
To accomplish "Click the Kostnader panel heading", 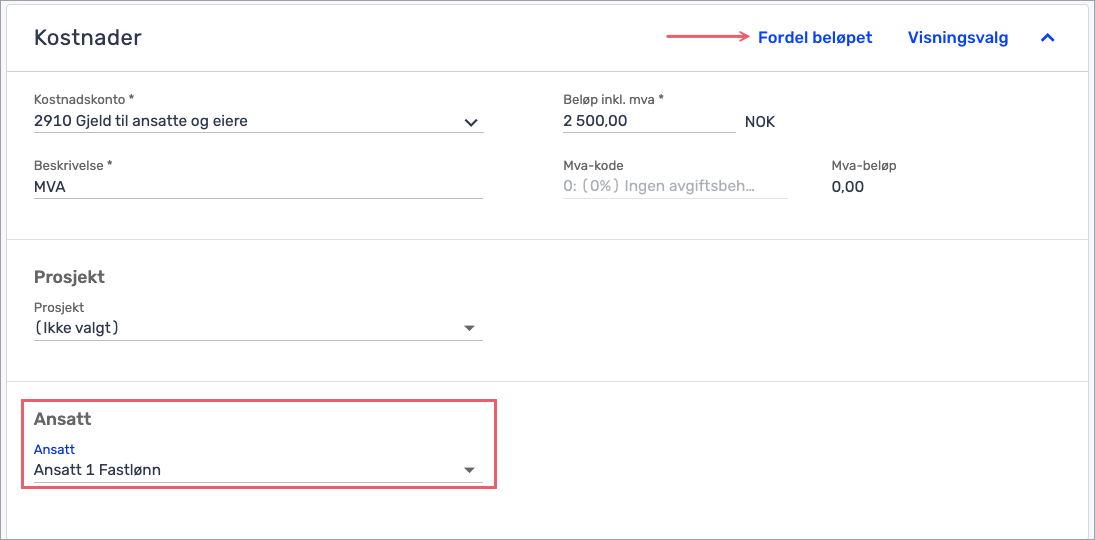I will 88,38.
